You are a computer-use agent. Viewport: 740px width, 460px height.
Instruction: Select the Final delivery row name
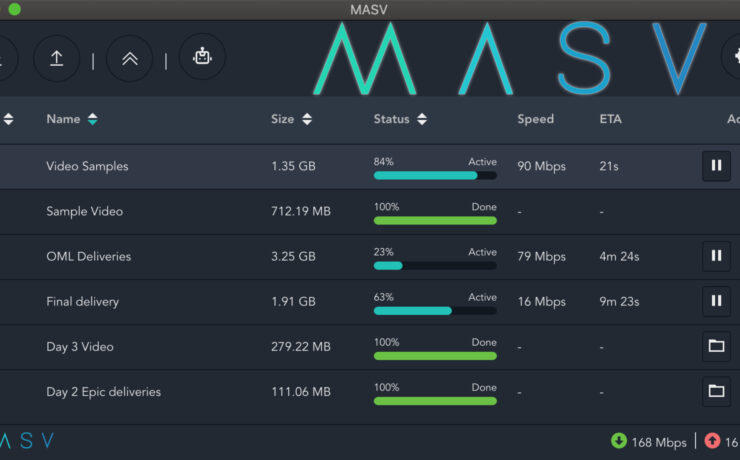pyautogui.click(x=83, y=301)
